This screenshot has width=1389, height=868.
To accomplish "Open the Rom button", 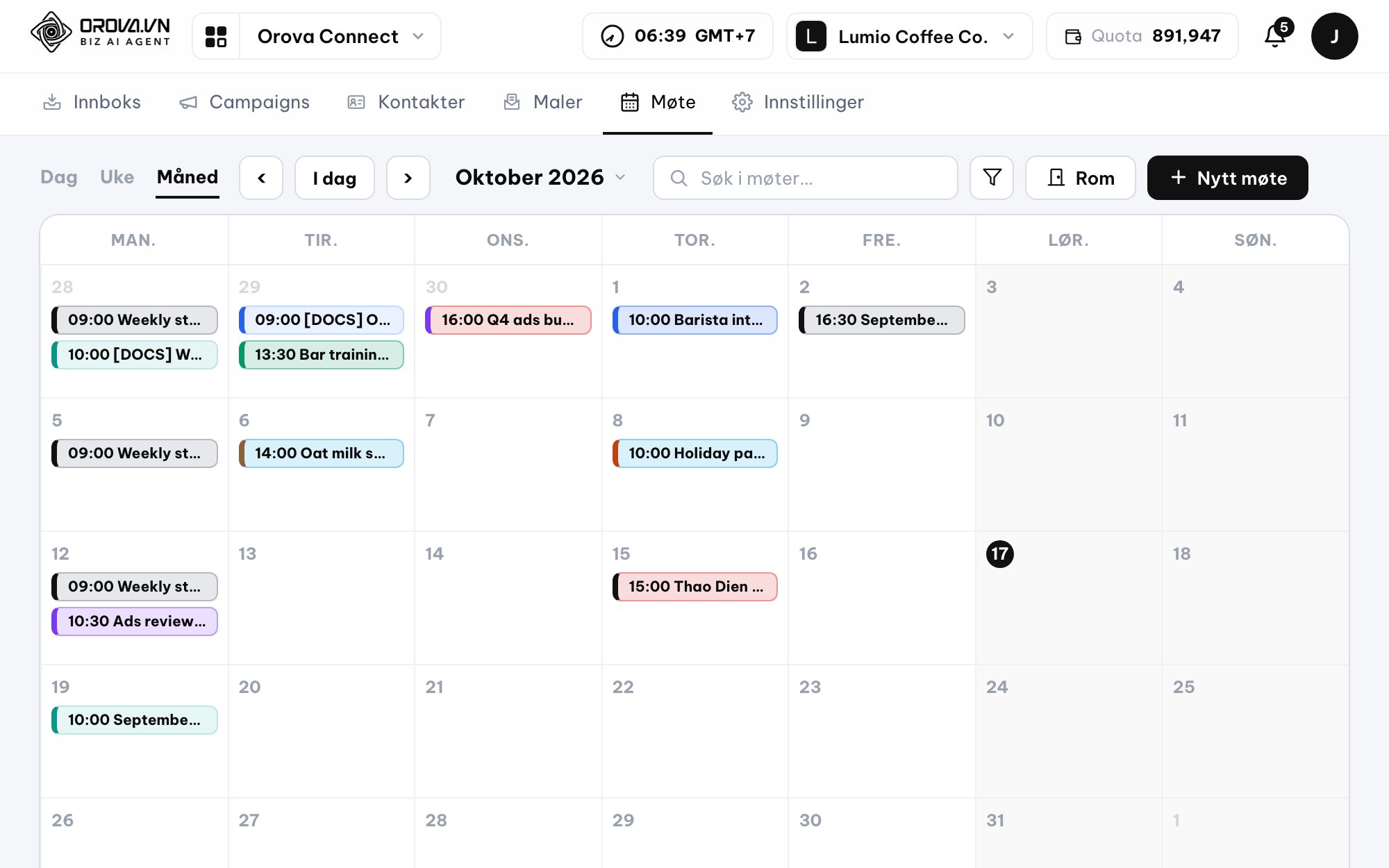I will (x=1081, y=178).
